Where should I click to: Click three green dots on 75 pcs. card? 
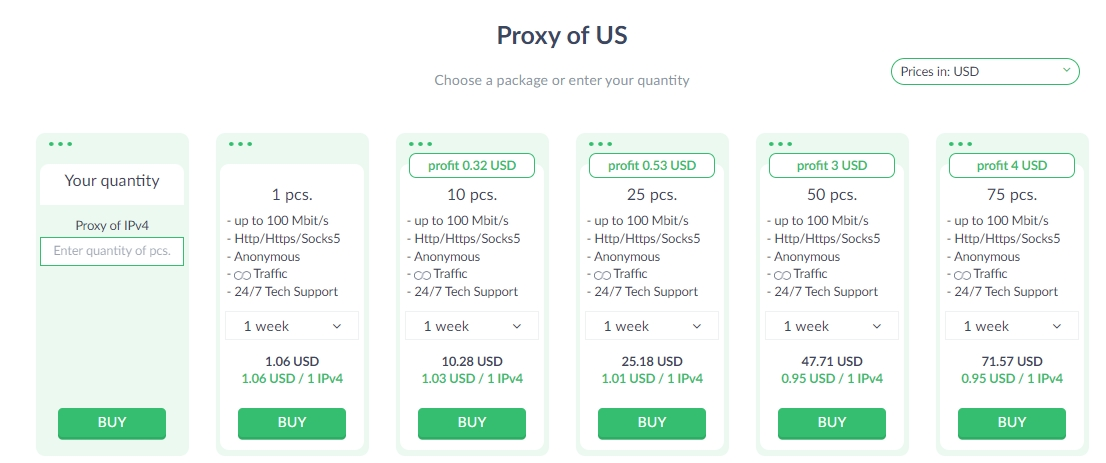pyautogui.click(x=961, y=144)
